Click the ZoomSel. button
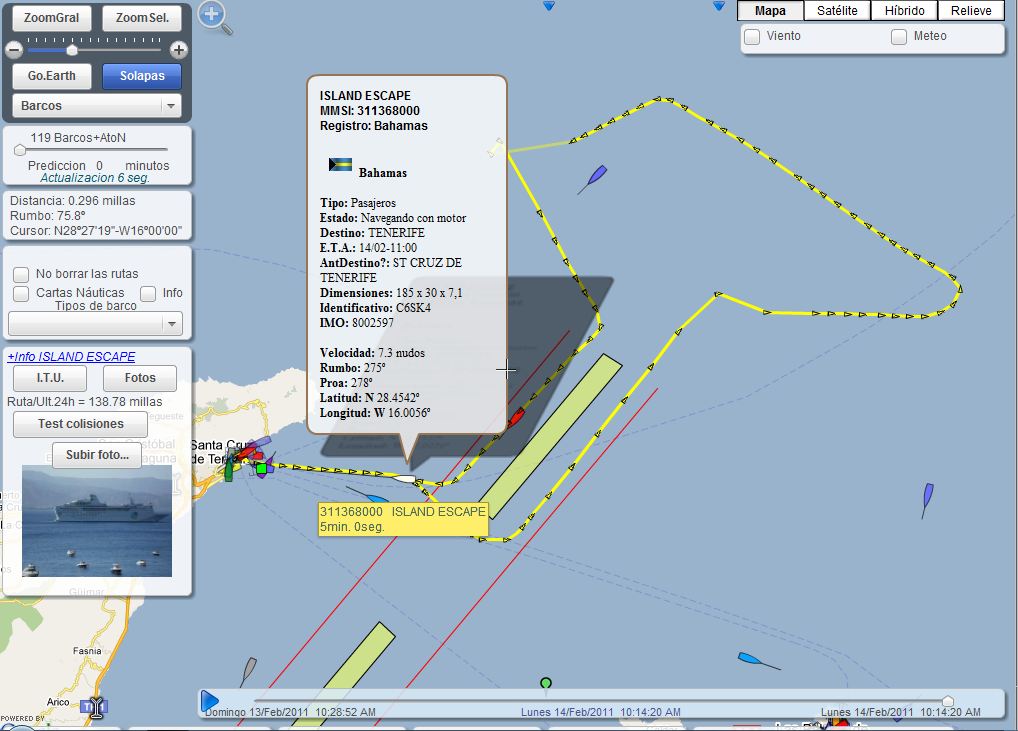1018x731 pixels. tap(142, 18)
